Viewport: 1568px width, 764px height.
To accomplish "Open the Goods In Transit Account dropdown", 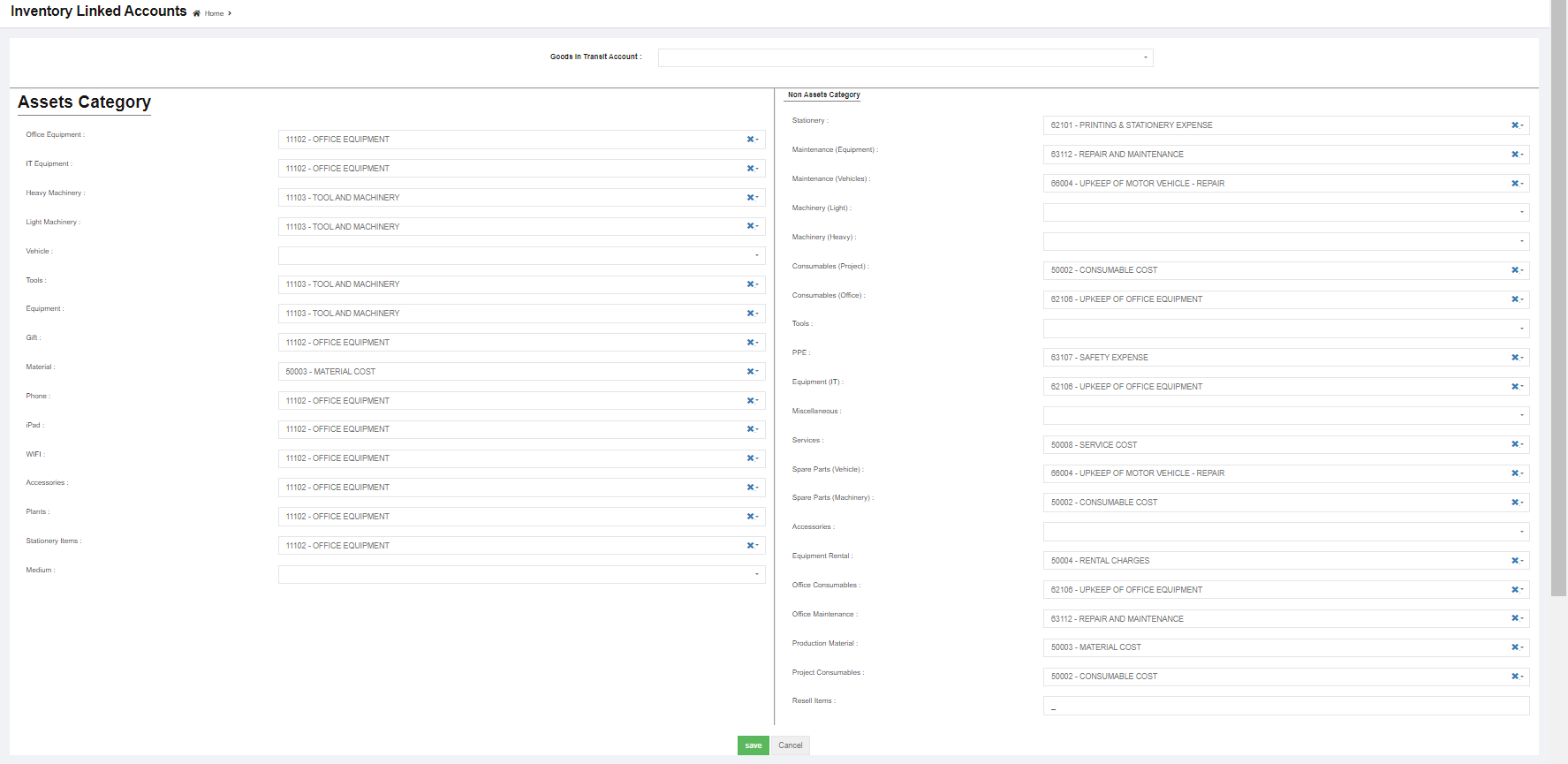I will pos(905,57).
